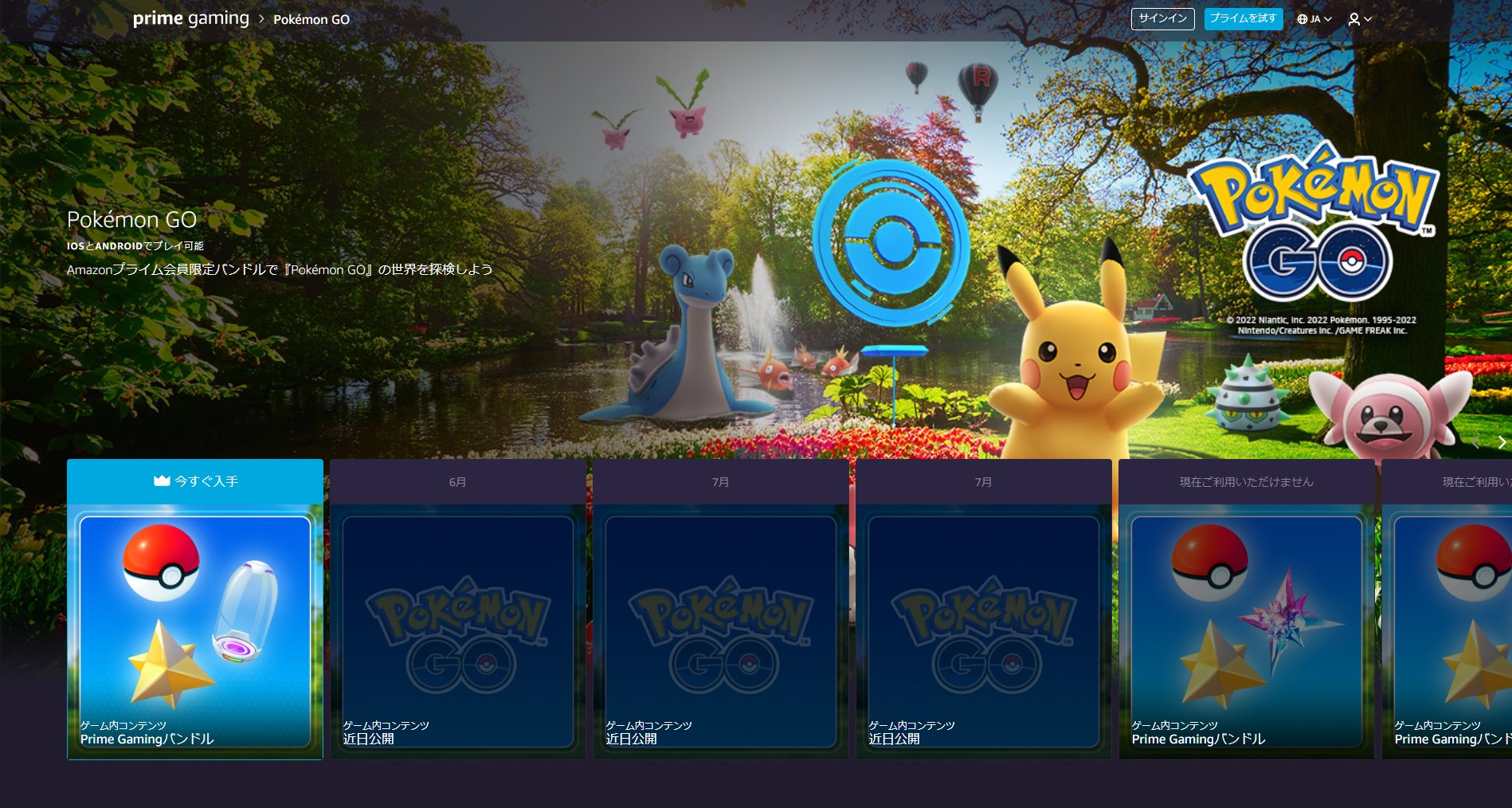Click the crown icon on 今すぐ入手

162,480
